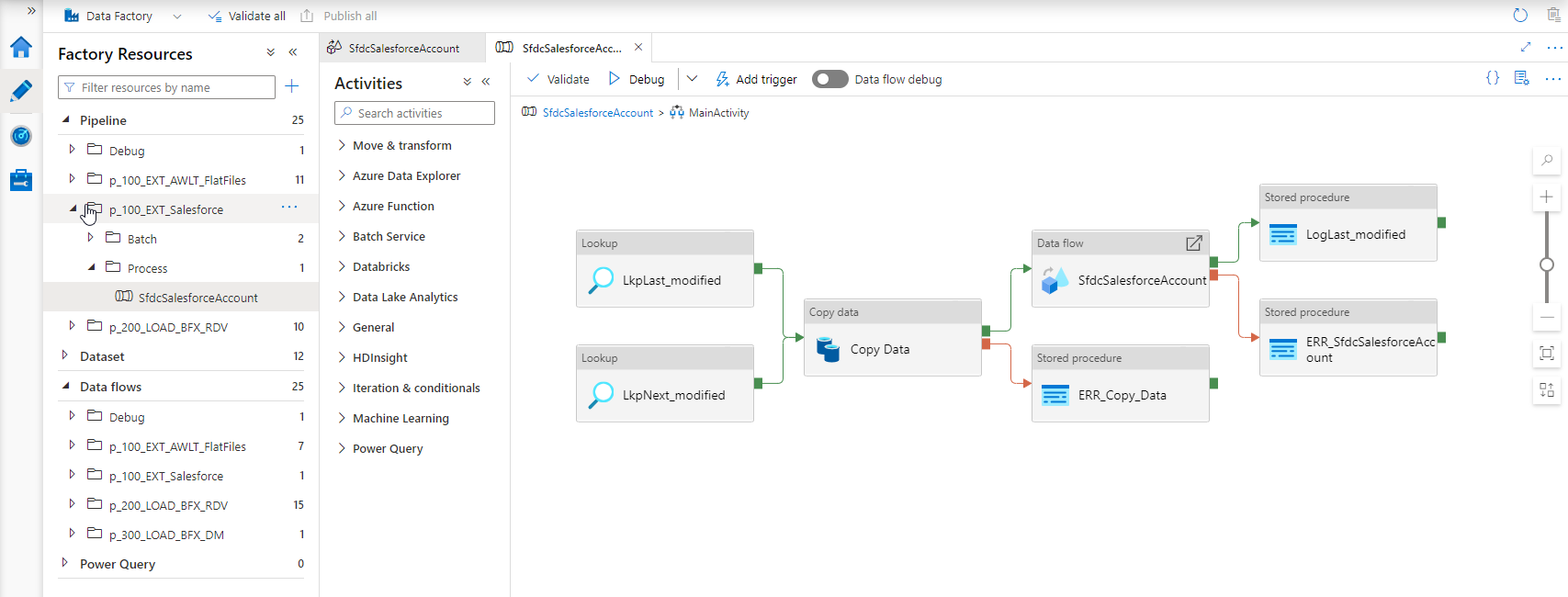Focus the Filter resources by name field
This screenshot has width=1568, height=597.
point(166,87)
